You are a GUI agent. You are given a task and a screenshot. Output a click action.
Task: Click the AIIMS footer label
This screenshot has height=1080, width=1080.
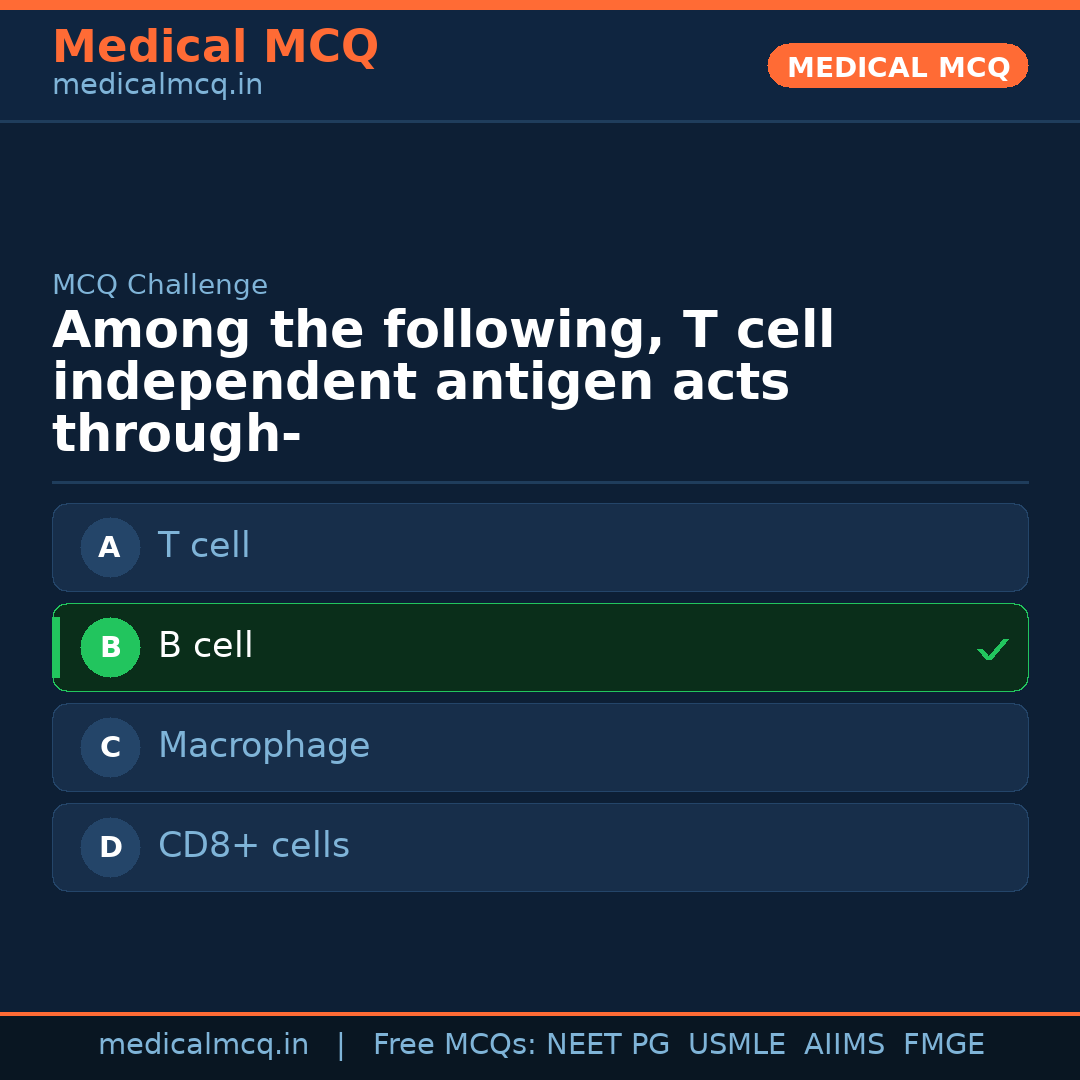point(844,1045)
